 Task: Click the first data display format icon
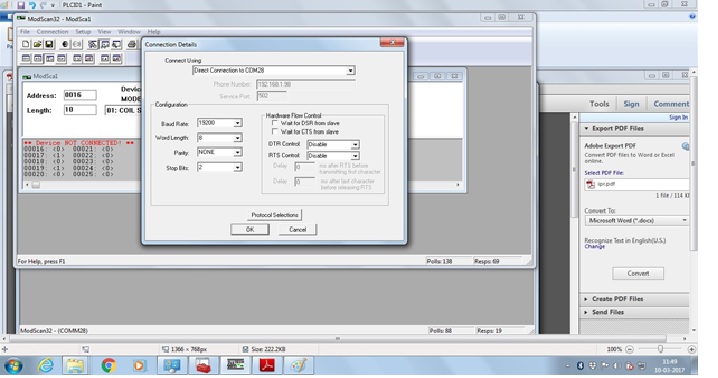point(26,58)
